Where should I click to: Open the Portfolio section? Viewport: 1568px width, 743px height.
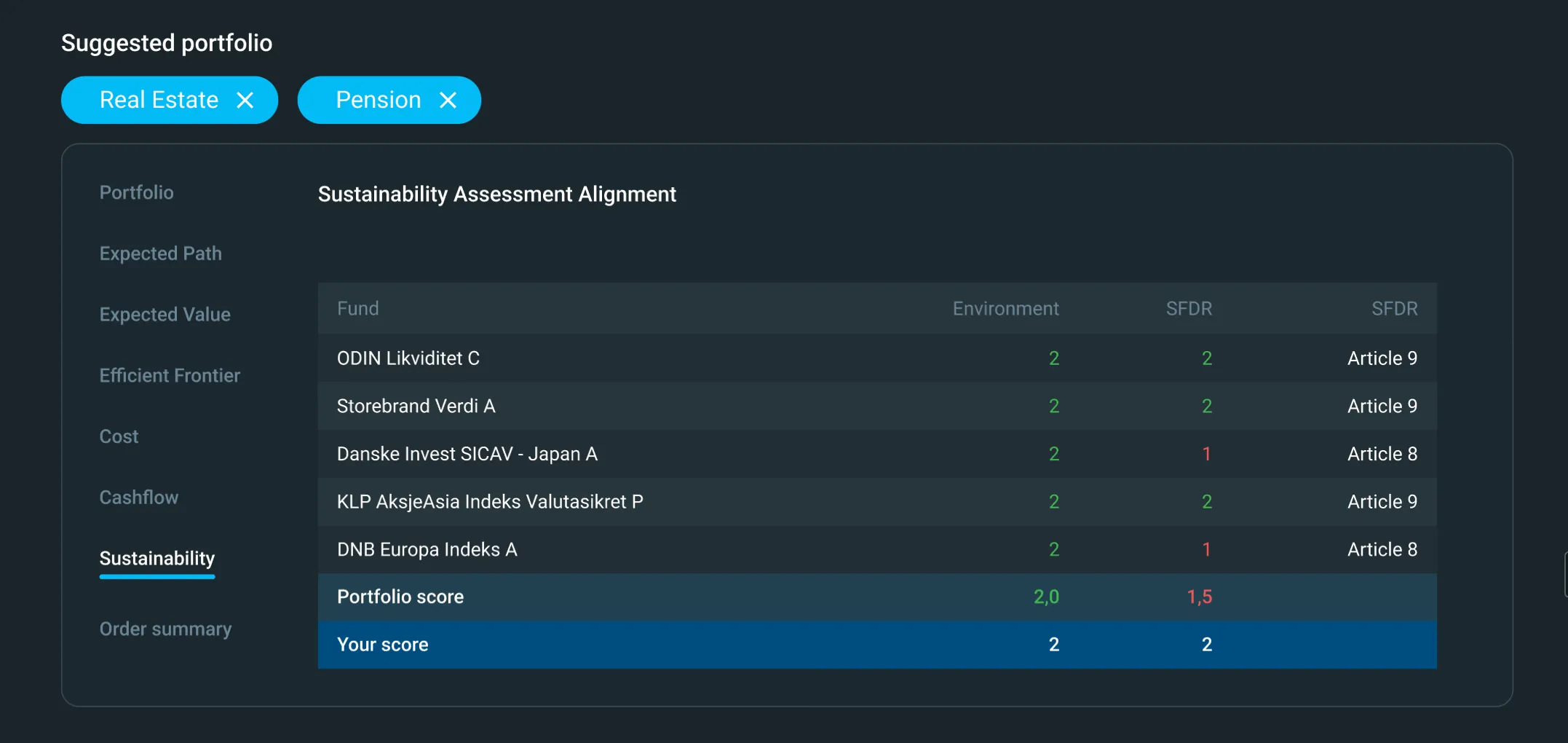pyautogui.click(x=137, y=192)
